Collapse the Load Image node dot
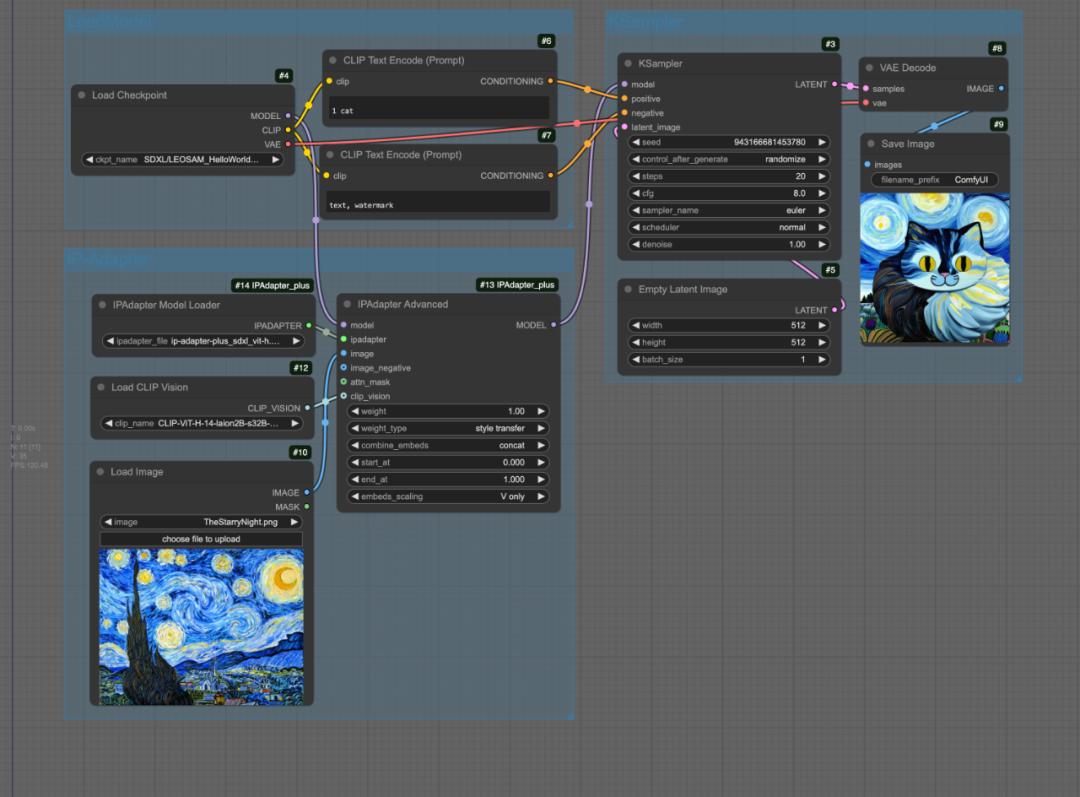Viewport: 1080px width, 797px height. tap(101, 472)
